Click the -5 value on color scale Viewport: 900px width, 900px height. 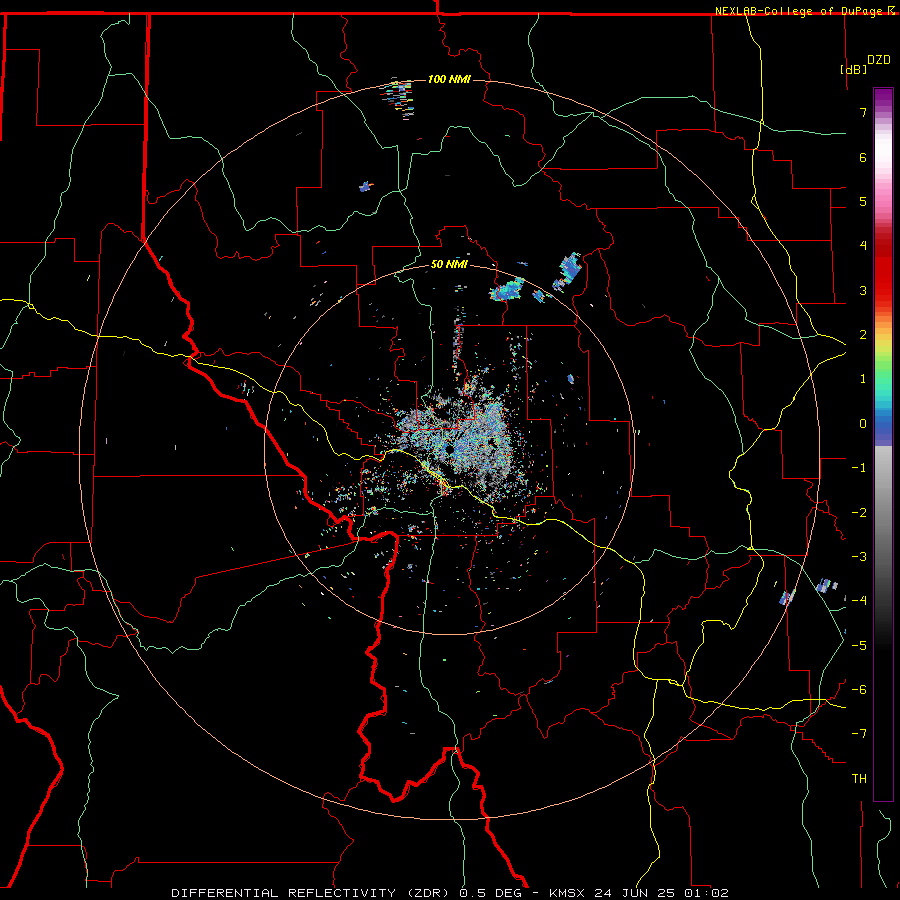click(x=859, y=645)
